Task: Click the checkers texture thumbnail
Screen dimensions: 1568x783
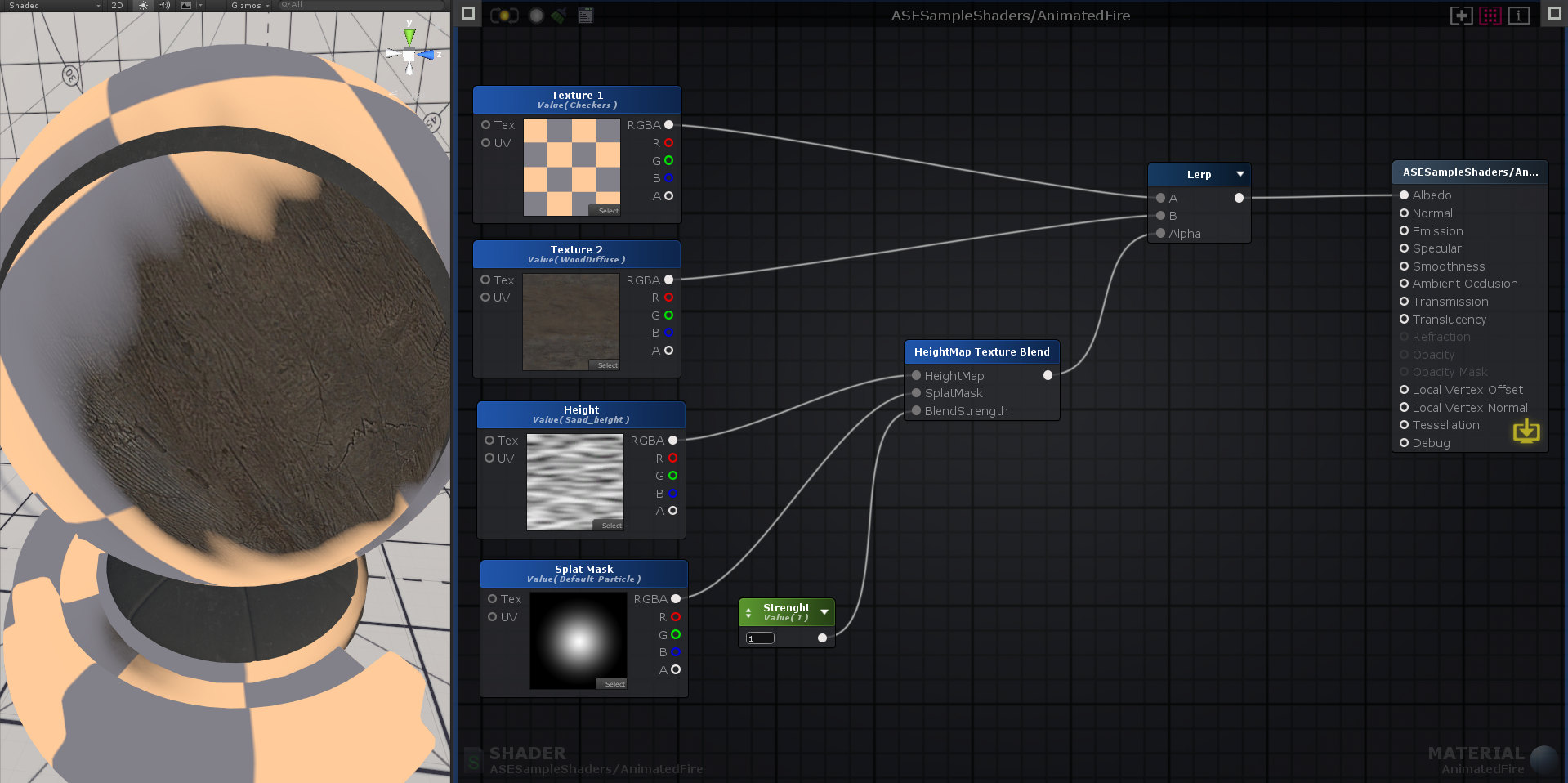Action: 572,167
